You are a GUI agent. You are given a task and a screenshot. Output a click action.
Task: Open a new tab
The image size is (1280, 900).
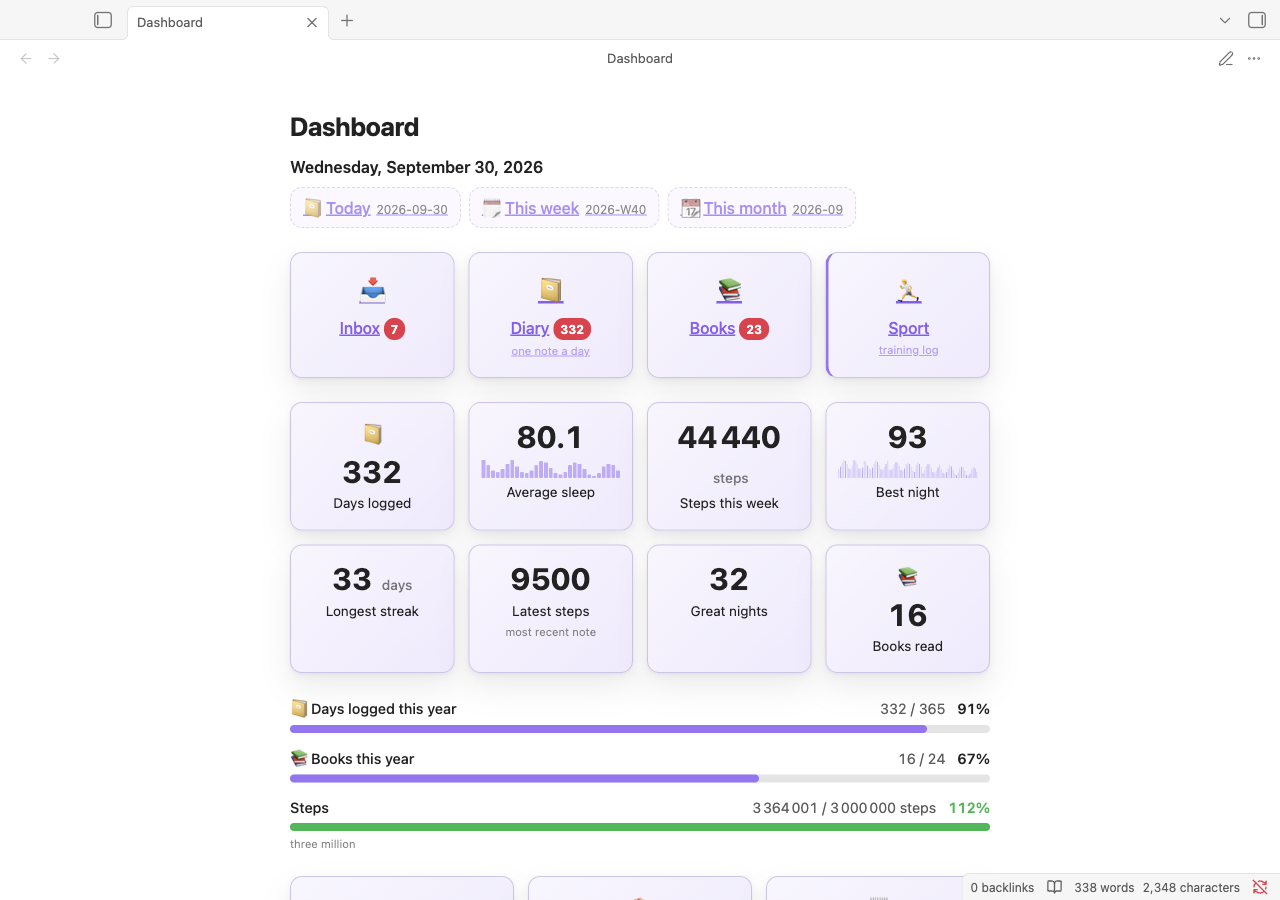347,20
